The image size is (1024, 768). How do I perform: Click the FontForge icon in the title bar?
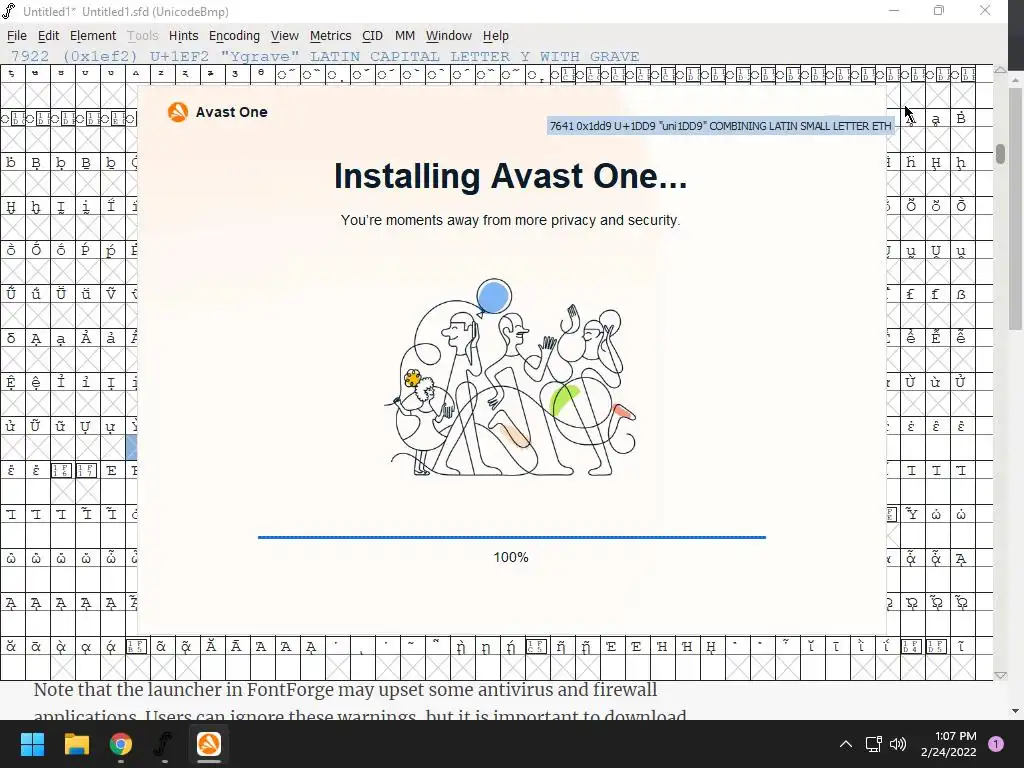pyautogui.click(x=9, y=11)
